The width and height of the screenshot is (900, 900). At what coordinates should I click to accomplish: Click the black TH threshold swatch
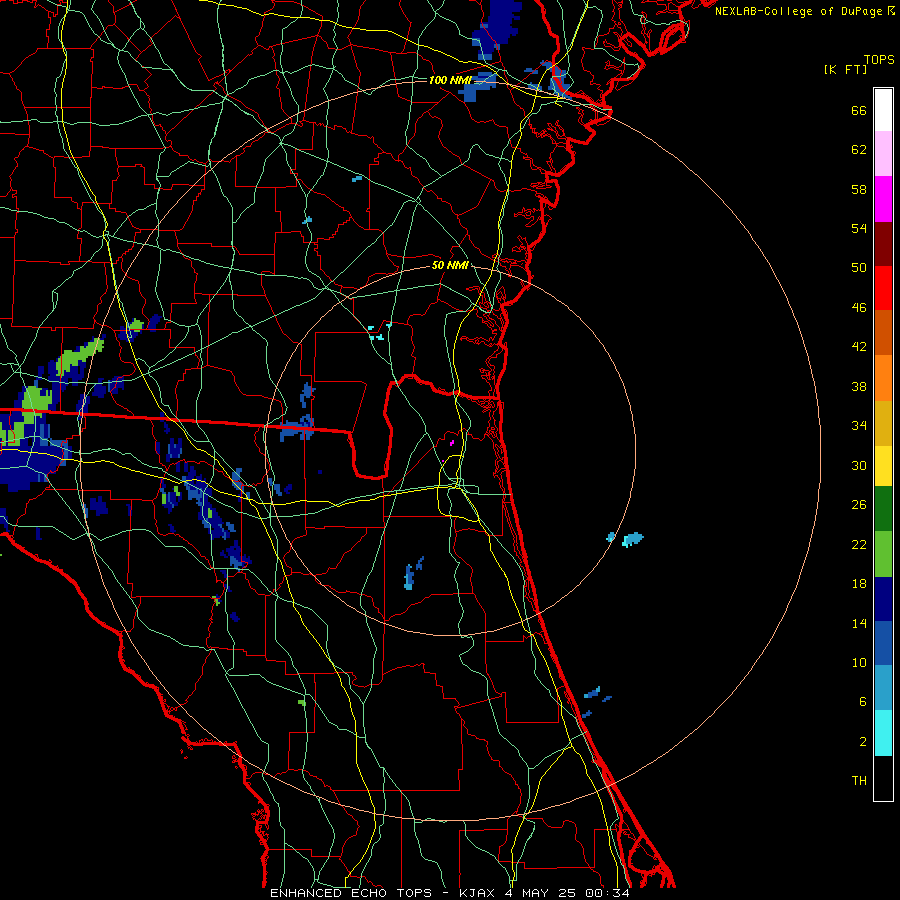click(883, 778)
